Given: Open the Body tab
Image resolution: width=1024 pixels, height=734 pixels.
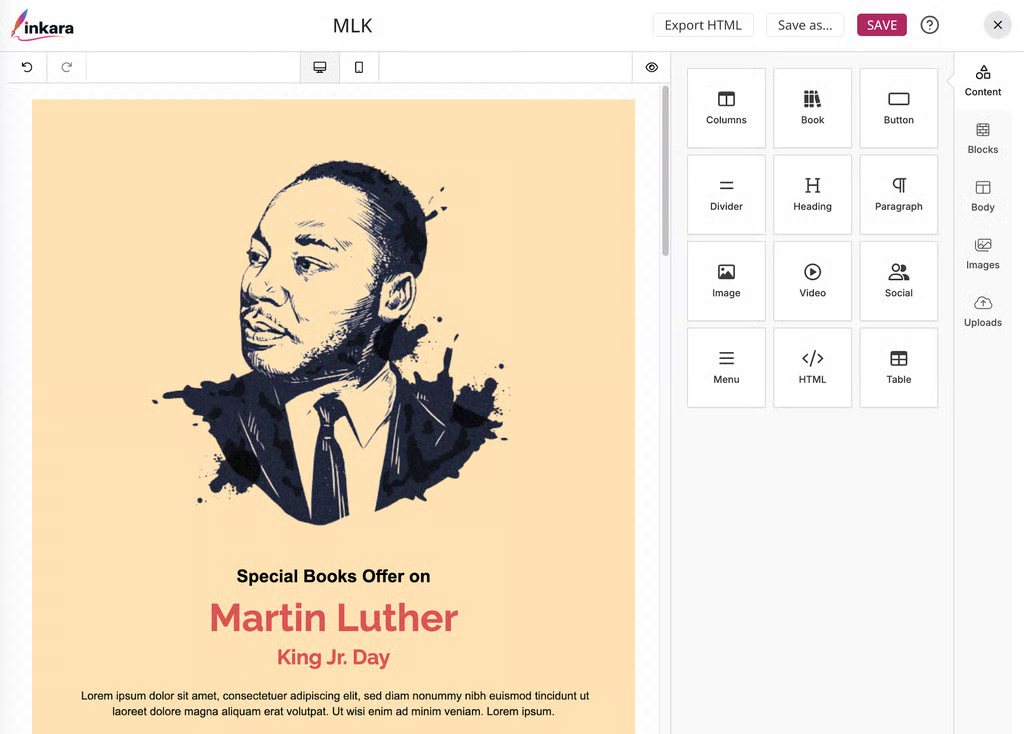Looking at the screenshot, I should (982, 196).
